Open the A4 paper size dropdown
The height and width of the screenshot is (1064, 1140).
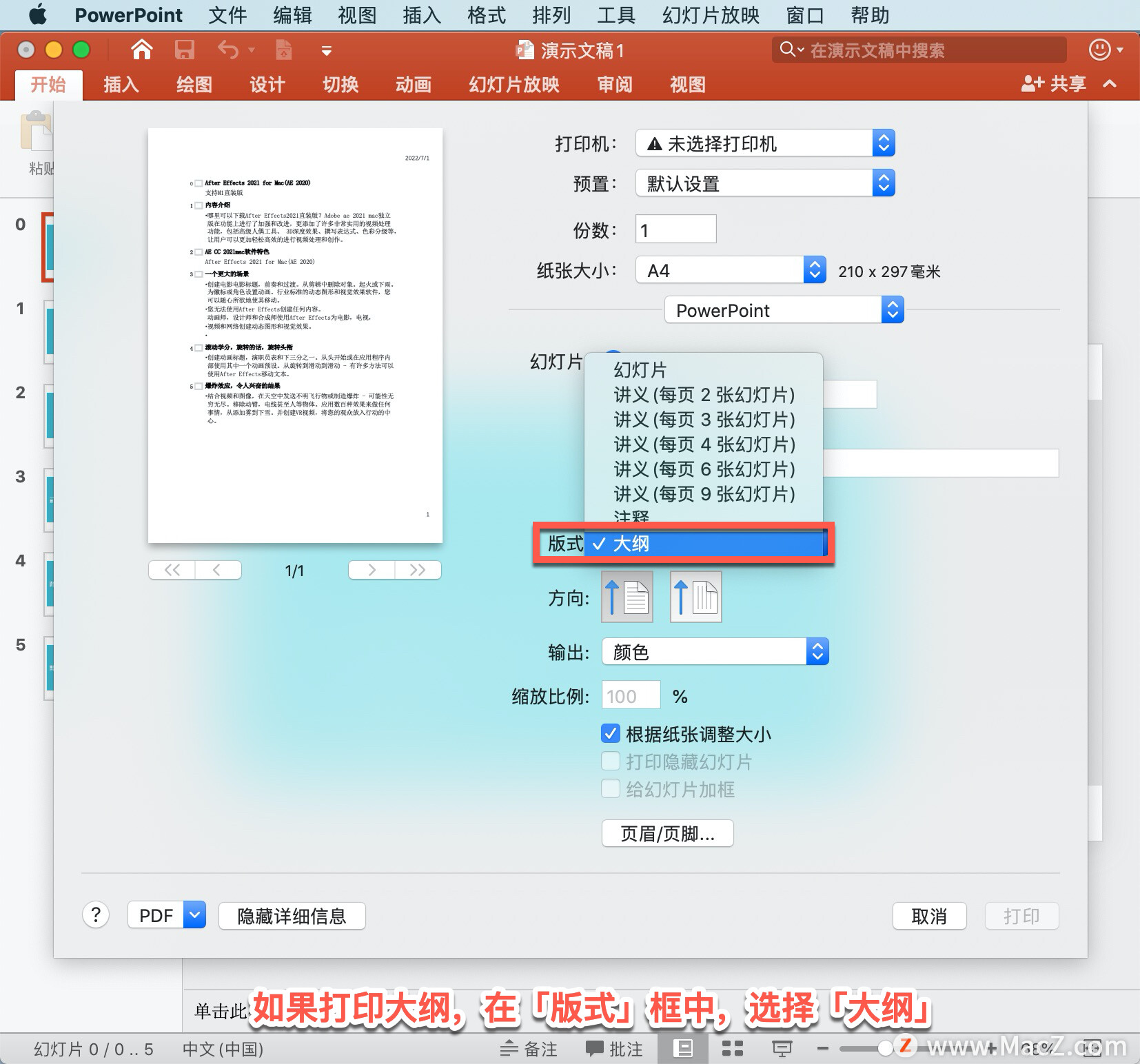click(731, 270)
